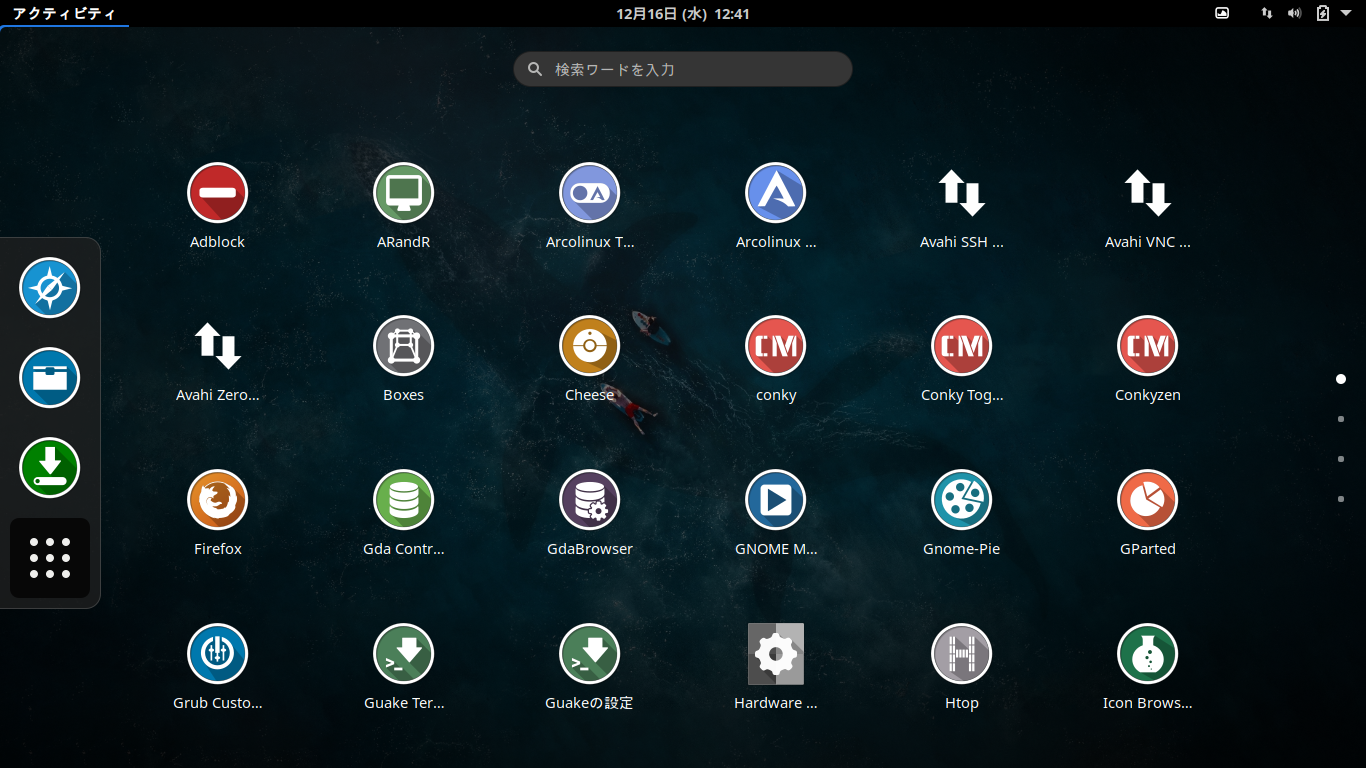Viewport: 1366px width, 768px height.
Task: Open the Boxes app
Action: [x=403, y=346]
